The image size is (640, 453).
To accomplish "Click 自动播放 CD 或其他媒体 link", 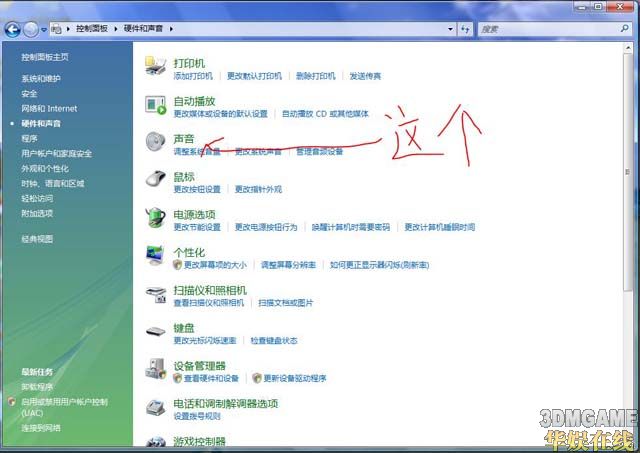I will (x=325, y=113).
